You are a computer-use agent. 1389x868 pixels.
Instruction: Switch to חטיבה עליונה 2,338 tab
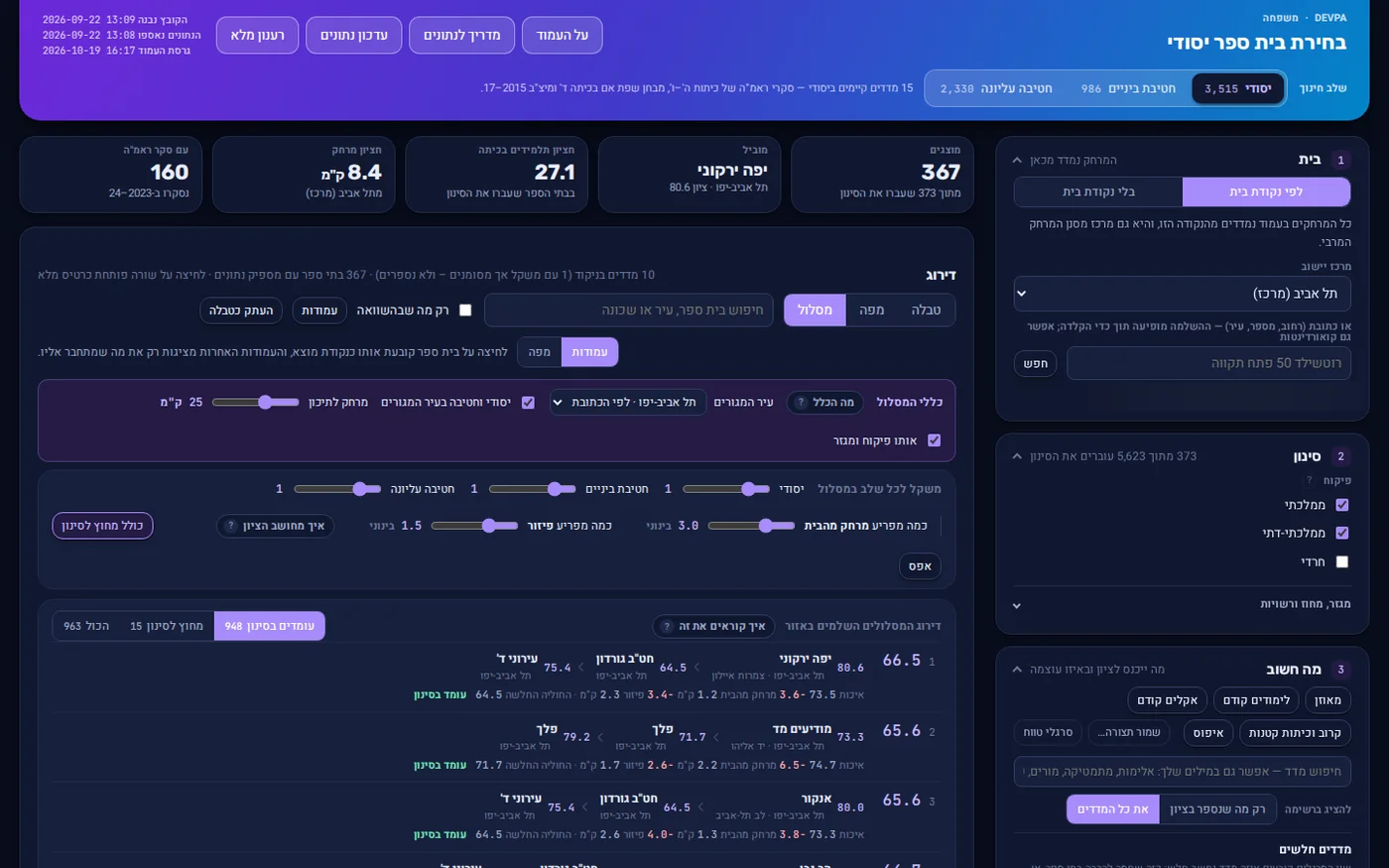[x=996, y=88]
